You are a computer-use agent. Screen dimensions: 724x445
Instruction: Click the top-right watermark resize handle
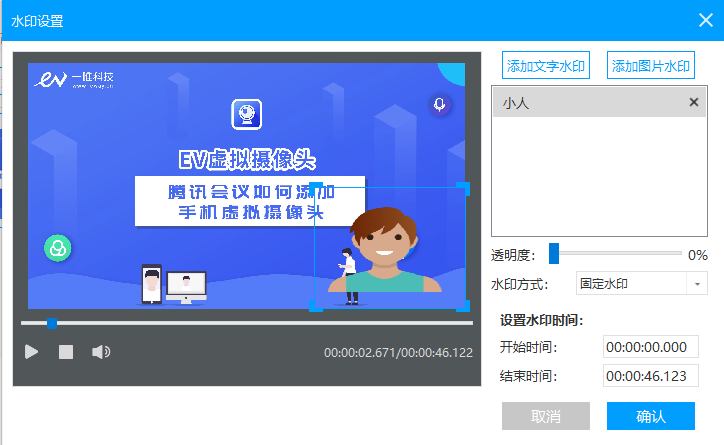click(x=463, y=188)
